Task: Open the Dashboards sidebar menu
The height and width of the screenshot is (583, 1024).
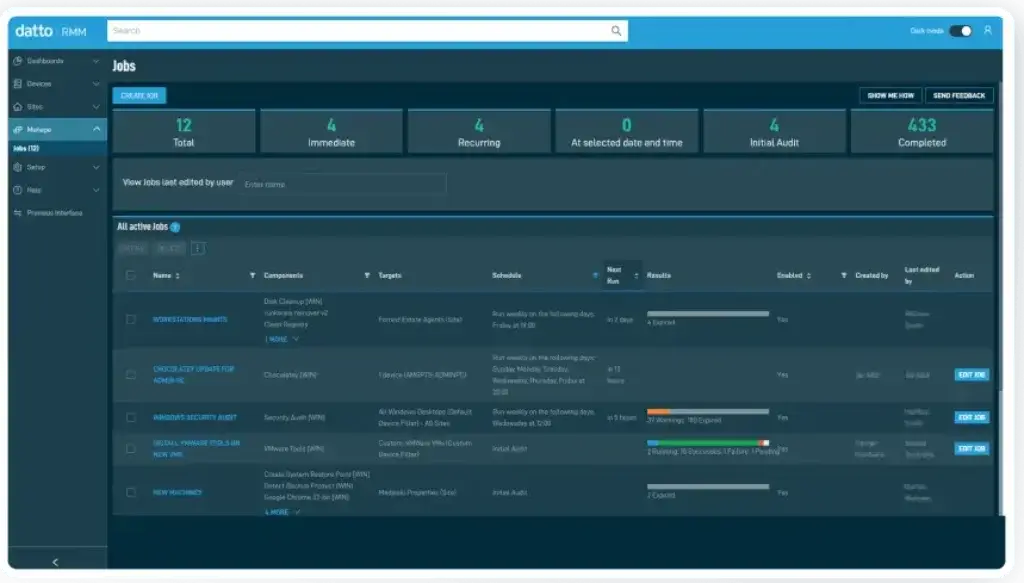Action: [57, 61]
